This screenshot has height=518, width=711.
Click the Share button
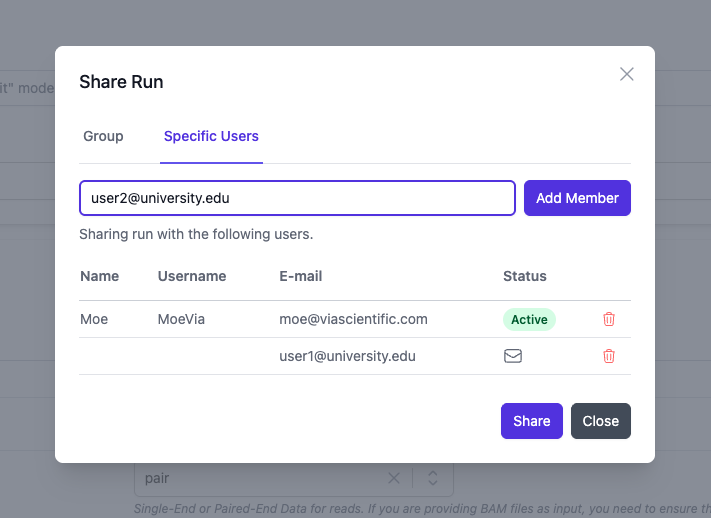[x=531, y=421]
